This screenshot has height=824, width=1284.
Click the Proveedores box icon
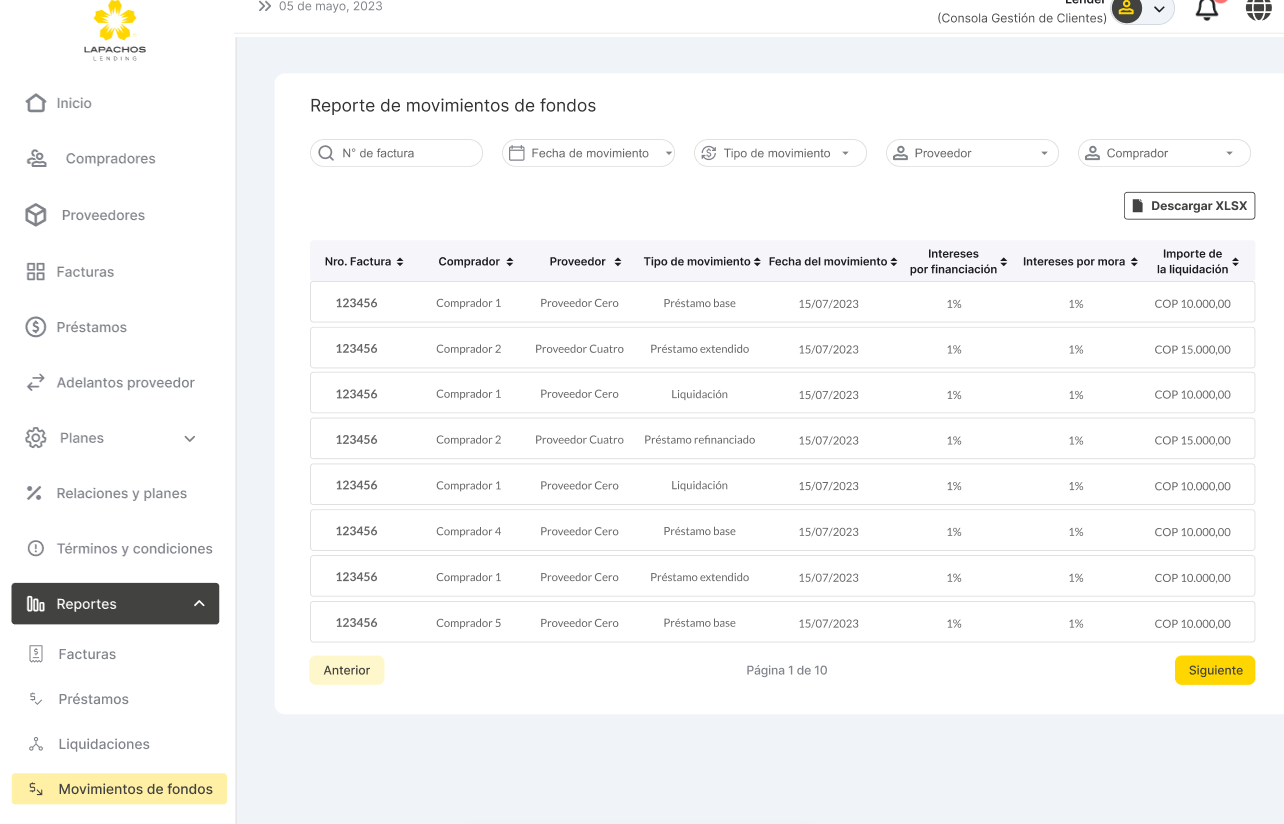(36, 215)
